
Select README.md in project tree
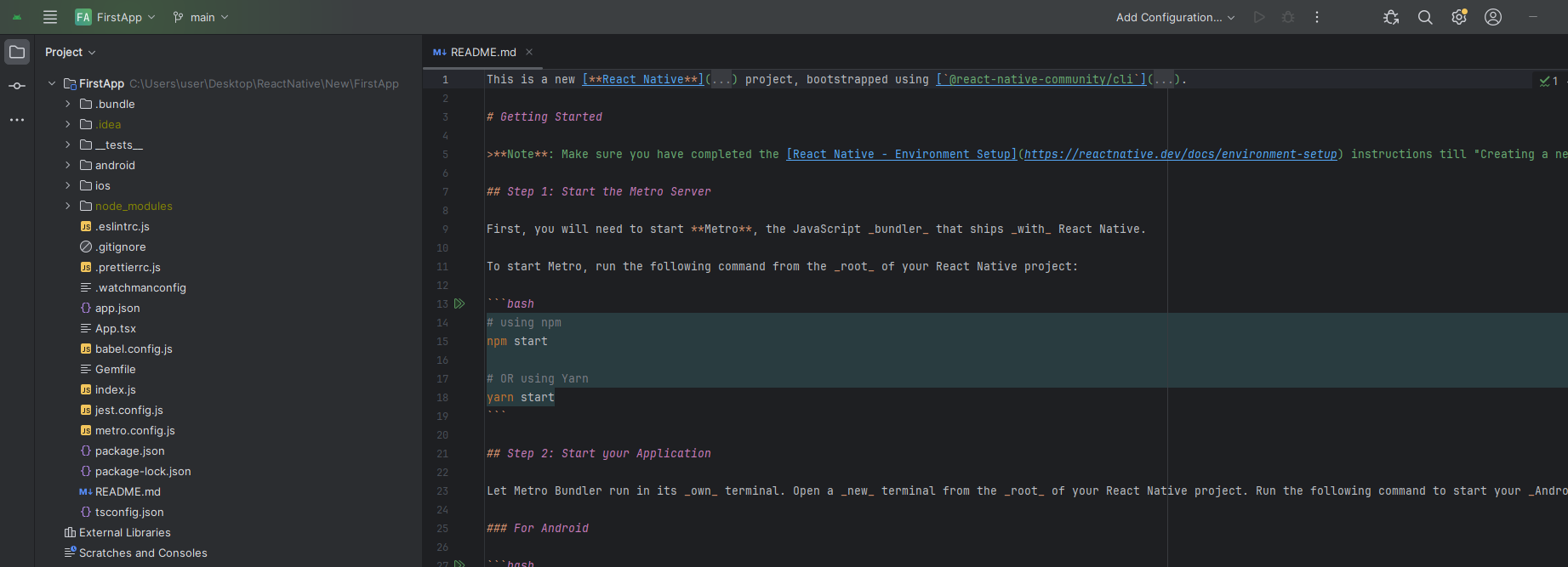point(120,491)
